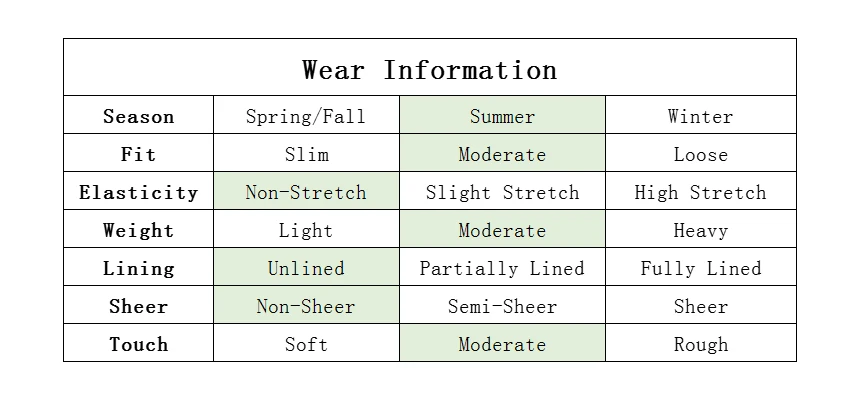
Task: Click the Elasticity row header
Action: (x=138, y=190)
